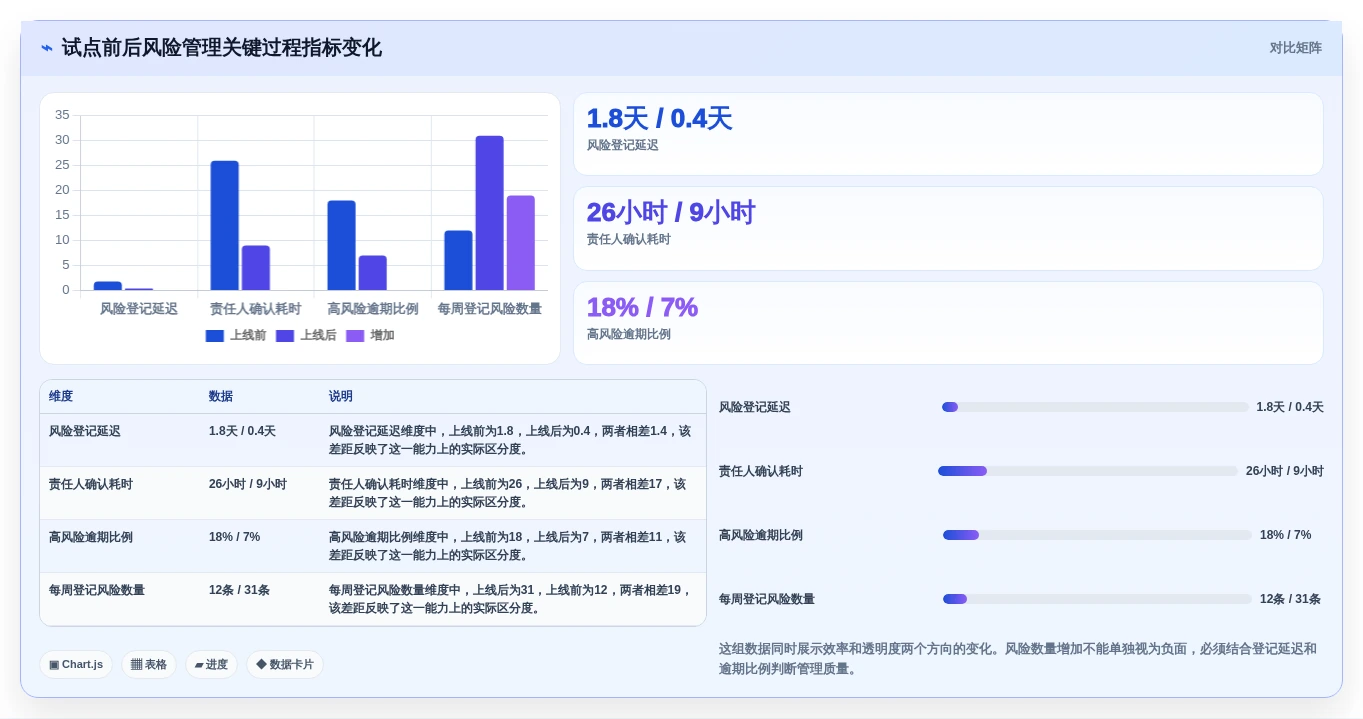1363x719 pixels.
Task: Click the 说明 column header
Action: tap(341, 397)
